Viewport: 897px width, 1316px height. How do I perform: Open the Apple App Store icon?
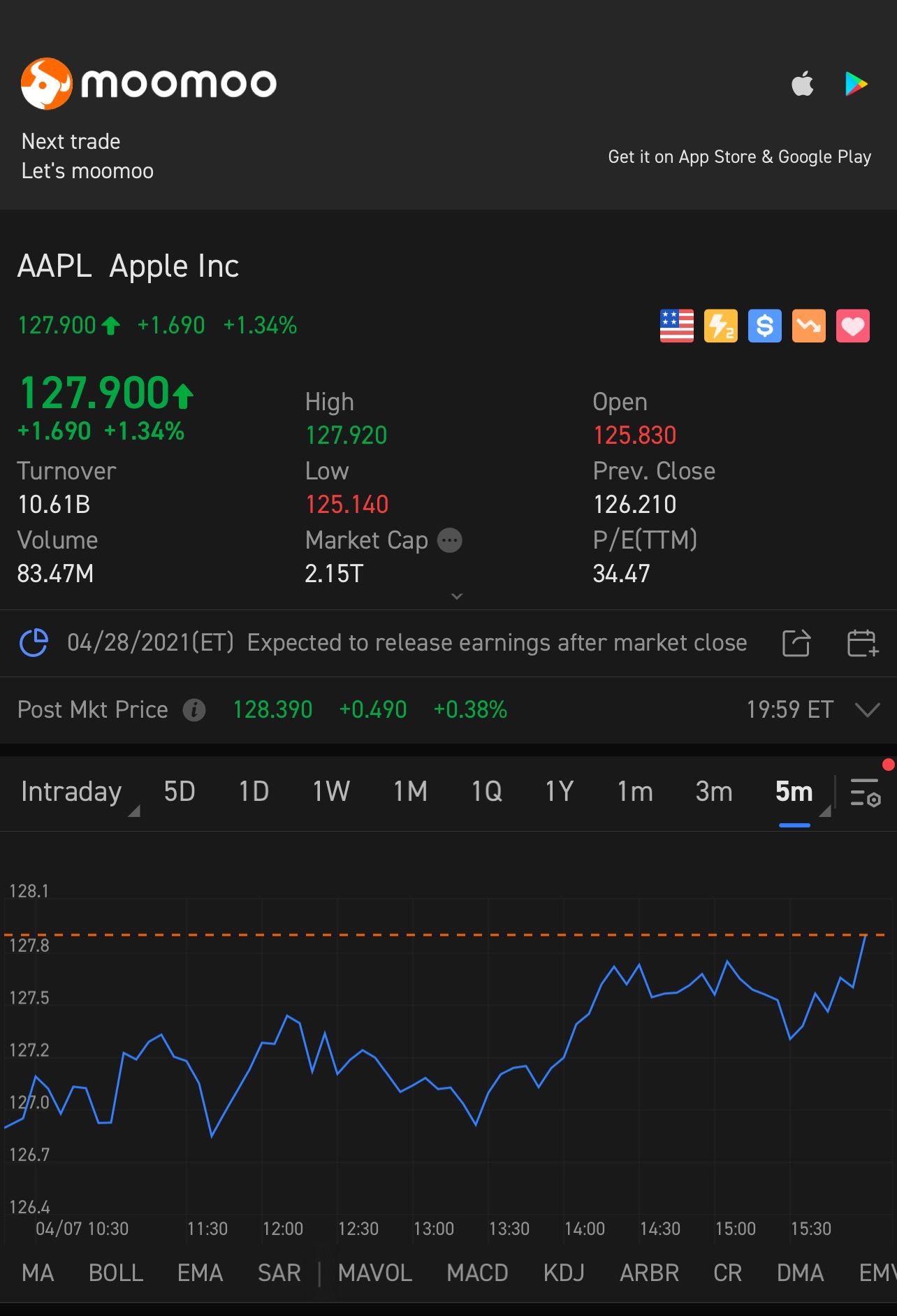pyautogui.click(x=802, y=84)
